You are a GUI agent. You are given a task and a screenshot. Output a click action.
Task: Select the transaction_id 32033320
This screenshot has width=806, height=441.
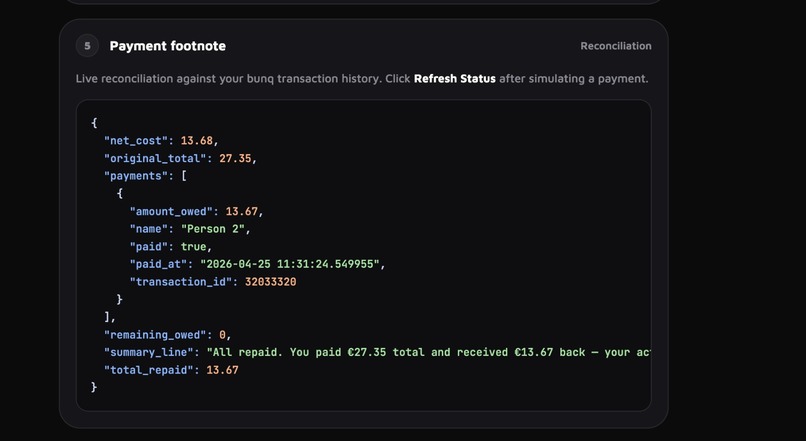270,282
